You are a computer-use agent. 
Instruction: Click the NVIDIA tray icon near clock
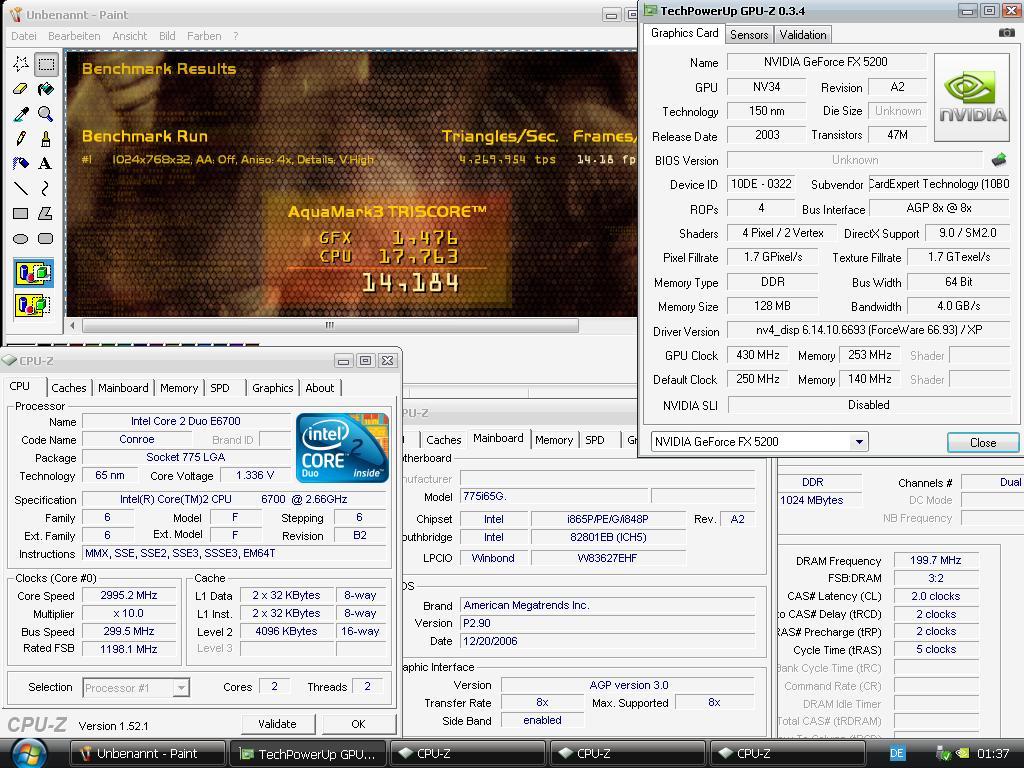click(x=963, y=753)
